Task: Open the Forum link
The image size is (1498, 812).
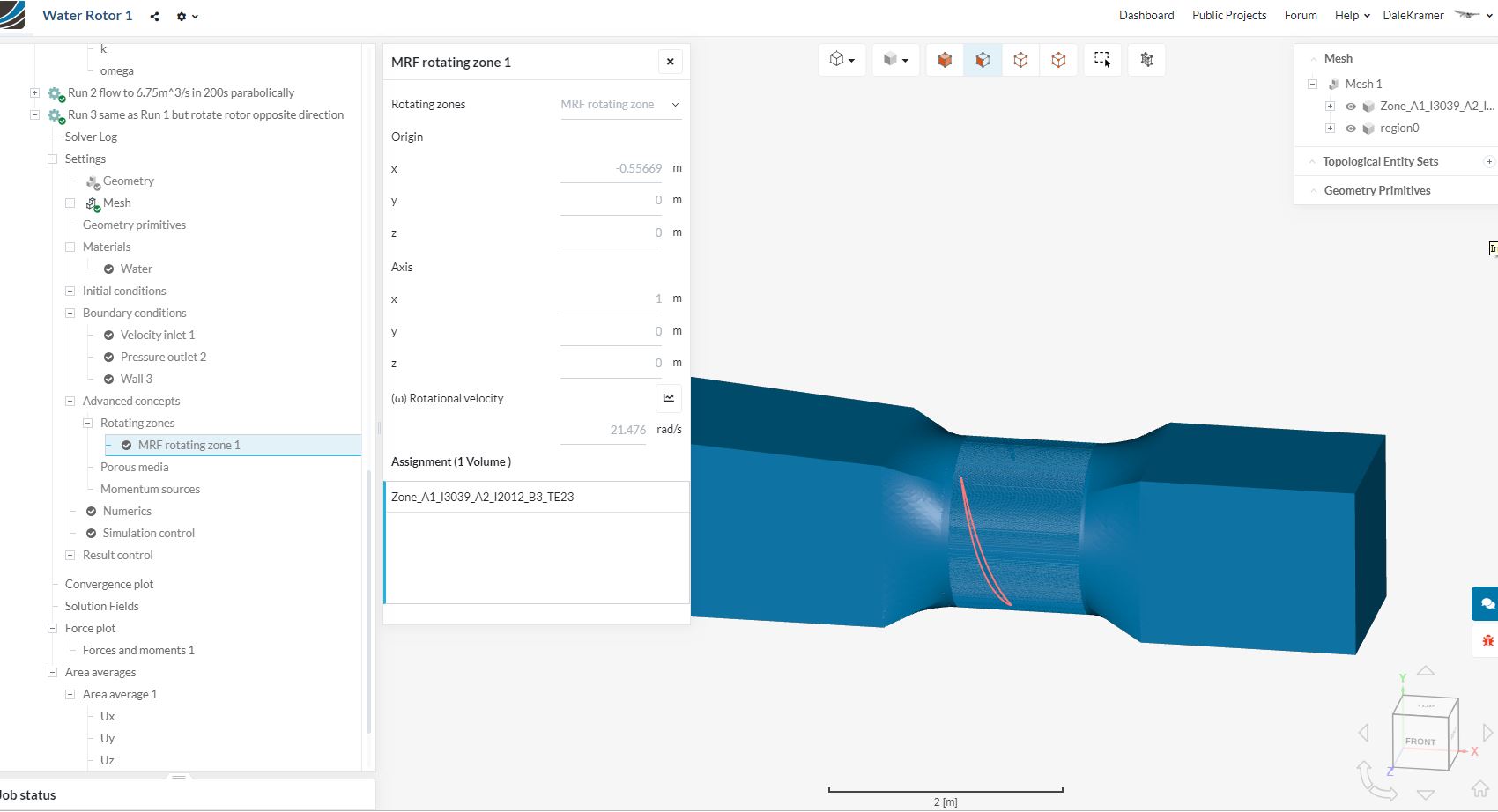Action: coord(1300,16)
